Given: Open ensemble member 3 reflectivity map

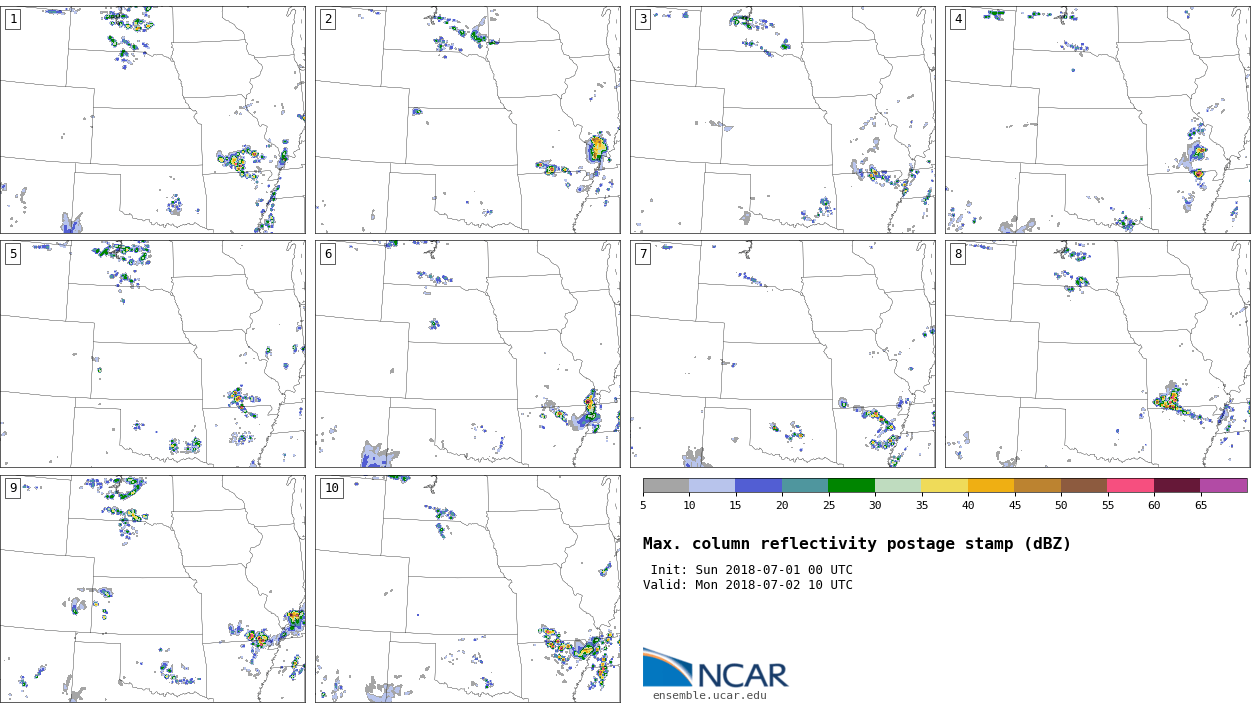Looking at the screenshot, I should pyautogui.click(x=782, y=120).
